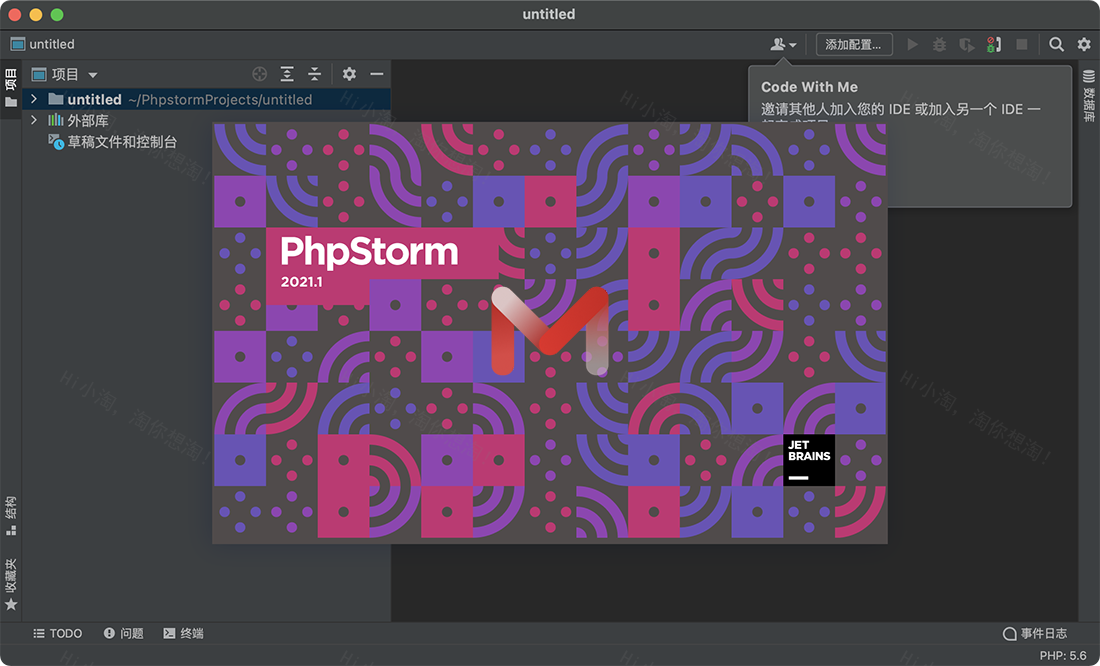The height and width of the screenshot is (666, 1100).
Task: Expand the 外部库 tree node
Action: 33,120
